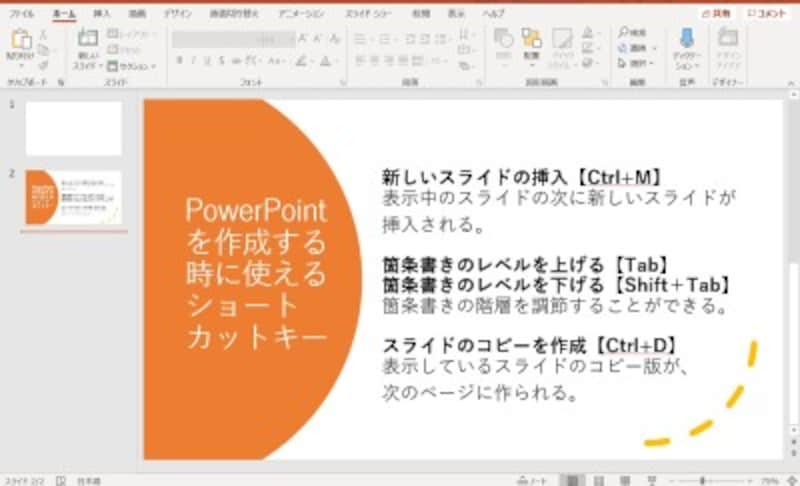Open the File (ファイル) tab
Viewport: 800px width, 486px height.
(22, 14)
